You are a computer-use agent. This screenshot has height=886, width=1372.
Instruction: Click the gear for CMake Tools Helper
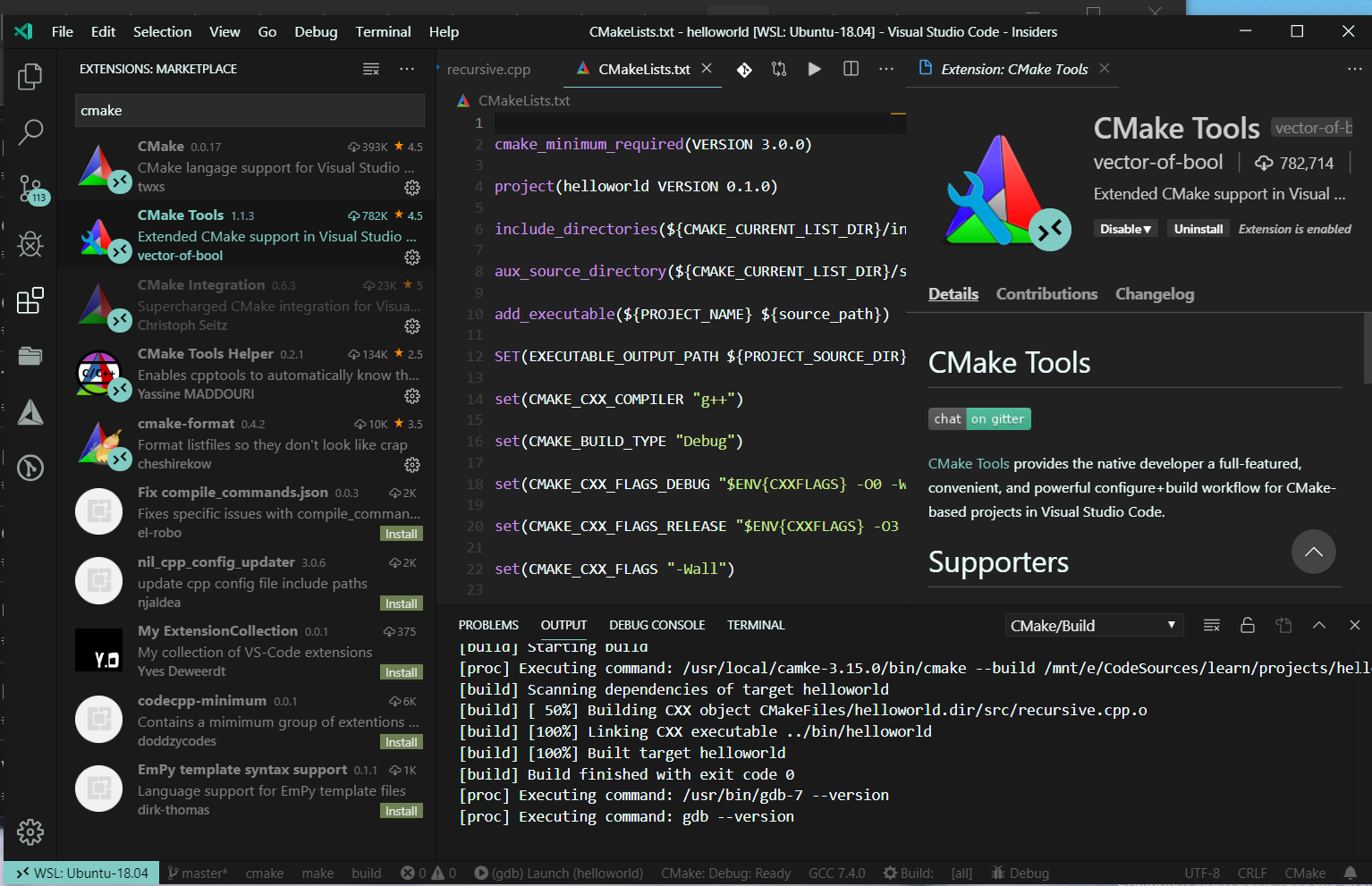coord(412,395)
